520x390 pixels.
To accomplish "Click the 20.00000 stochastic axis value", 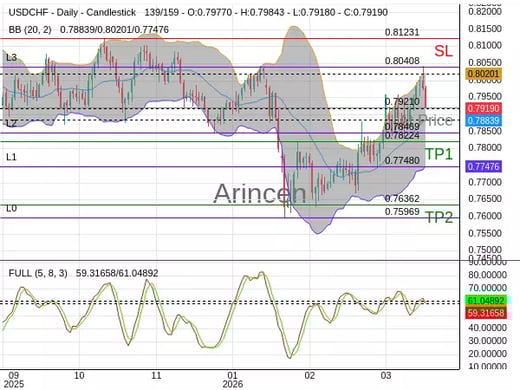I will [x=487, y=354].
